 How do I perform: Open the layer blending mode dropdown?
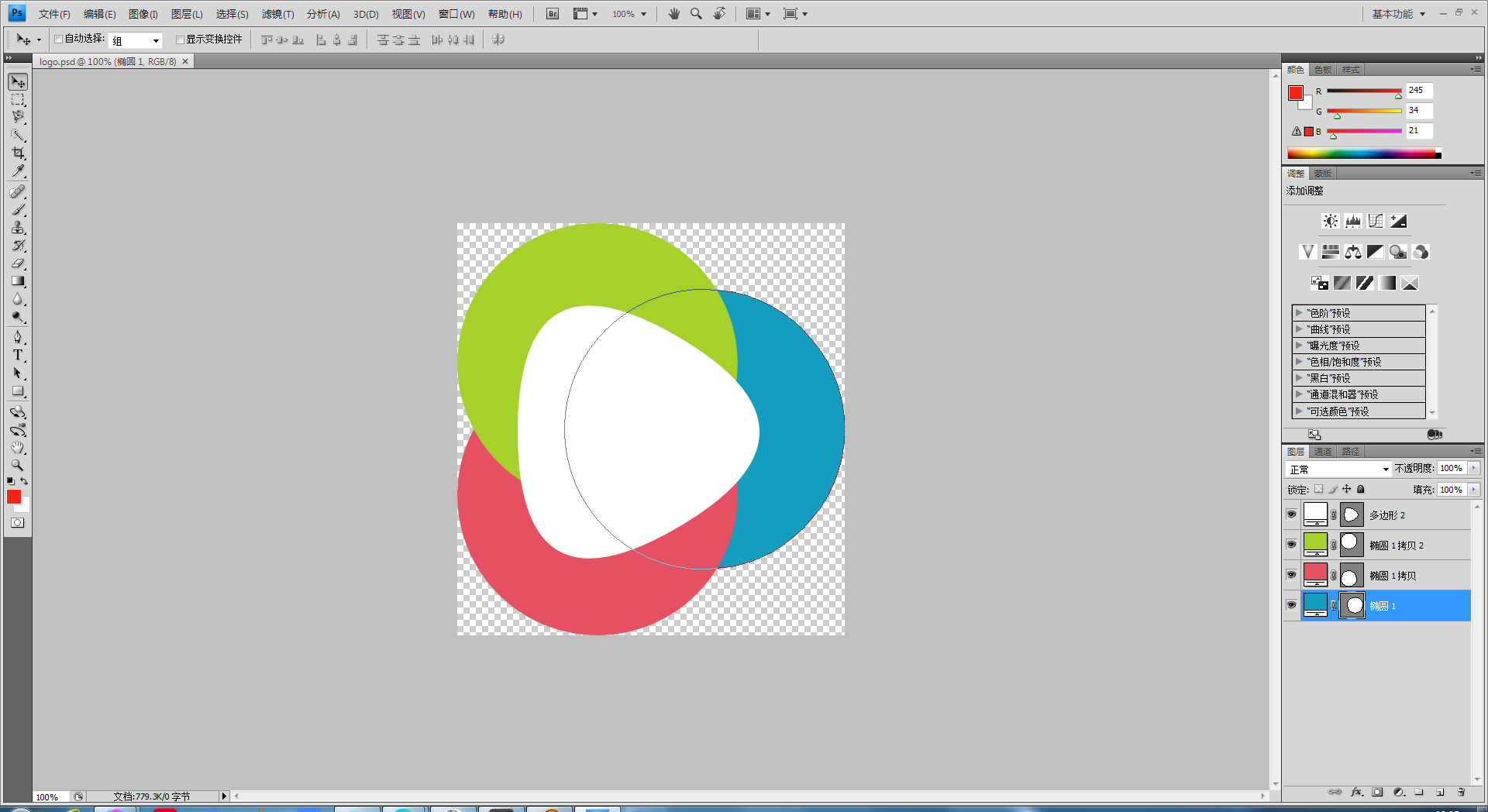1338,469
